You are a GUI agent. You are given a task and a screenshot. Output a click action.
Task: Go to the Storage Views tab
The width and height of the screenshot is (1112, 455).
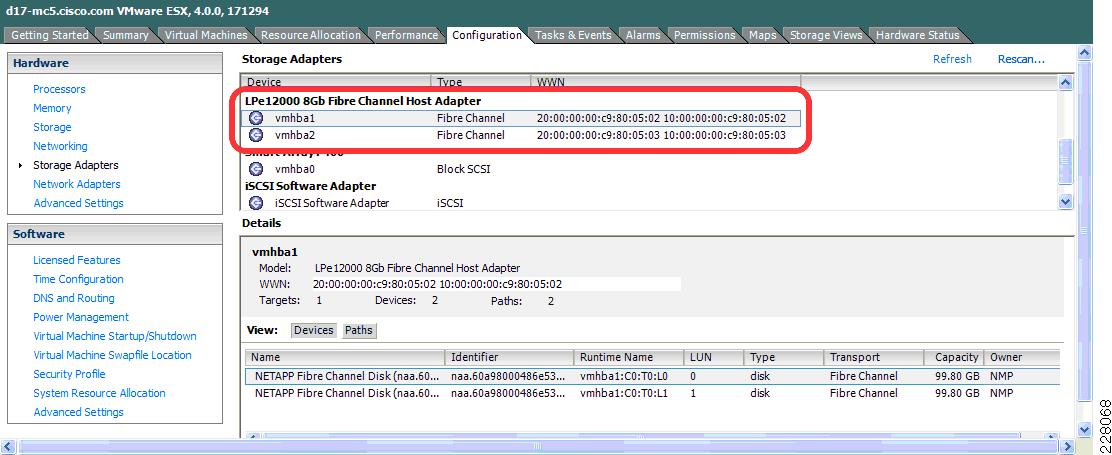coord(825,35)
